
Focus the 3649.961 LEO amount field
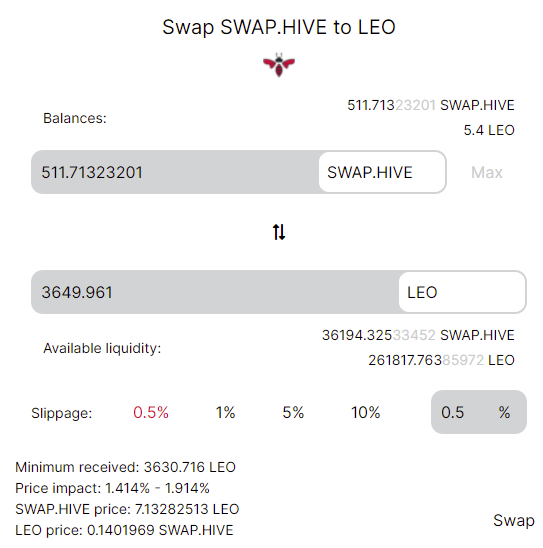(215, 292)
